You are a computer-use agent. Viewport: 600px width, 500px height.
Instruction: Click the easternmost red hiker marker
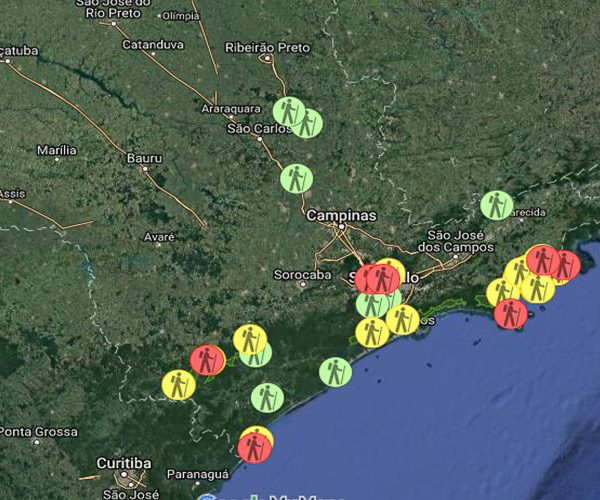pyautogui.click(x=565, y=265)
